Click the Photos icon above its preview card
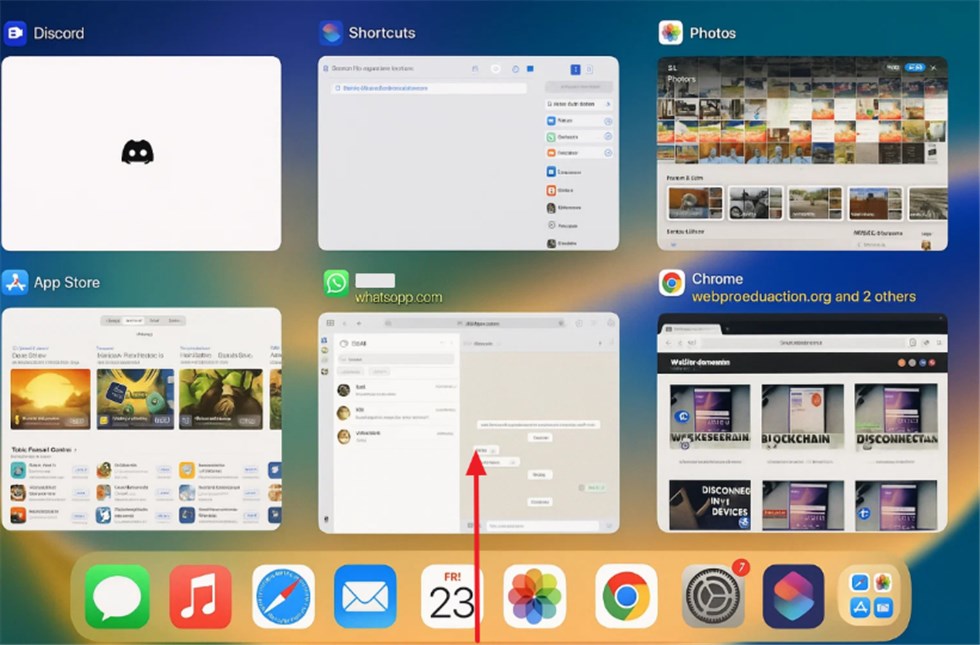 tap(671, 32)
